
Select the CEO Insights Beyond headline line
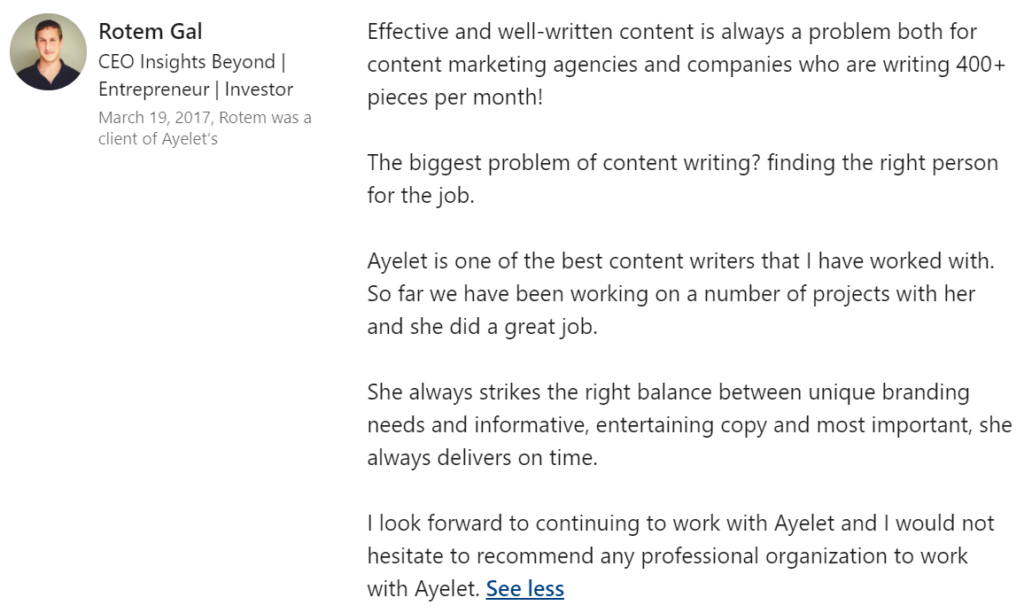(192, 61)
